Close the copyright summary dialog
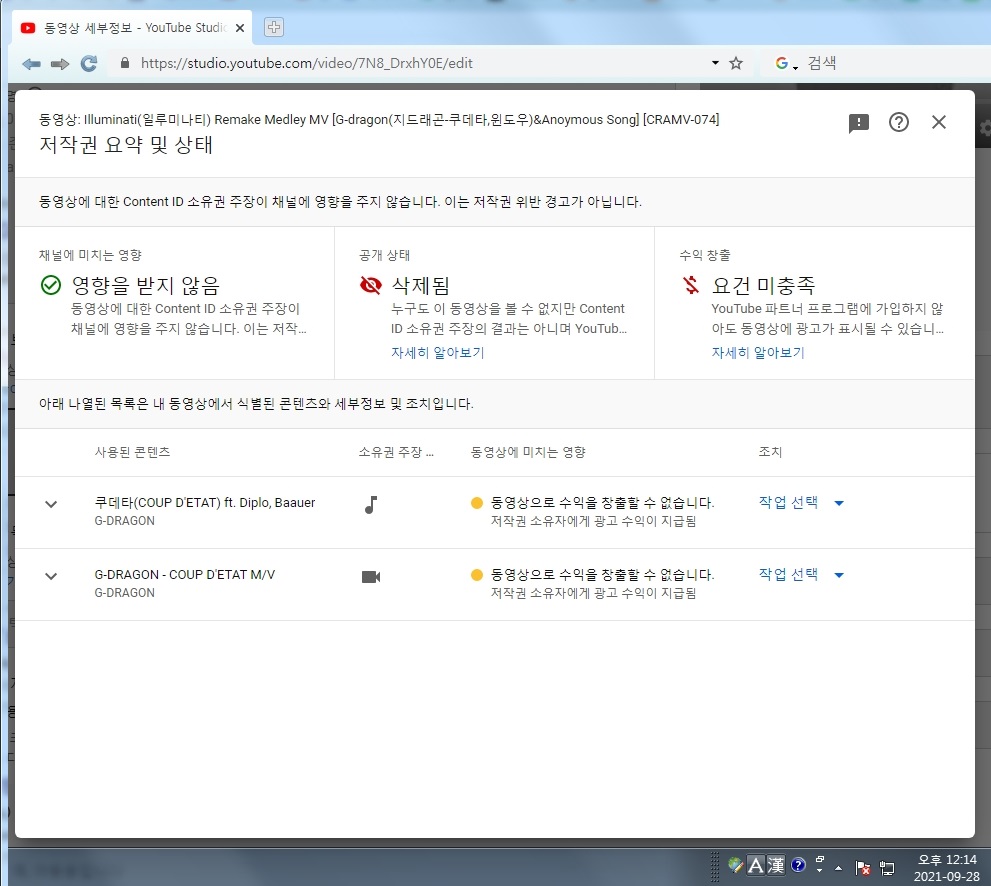Viewport: 991px width, 886px height. pos(939,122)
